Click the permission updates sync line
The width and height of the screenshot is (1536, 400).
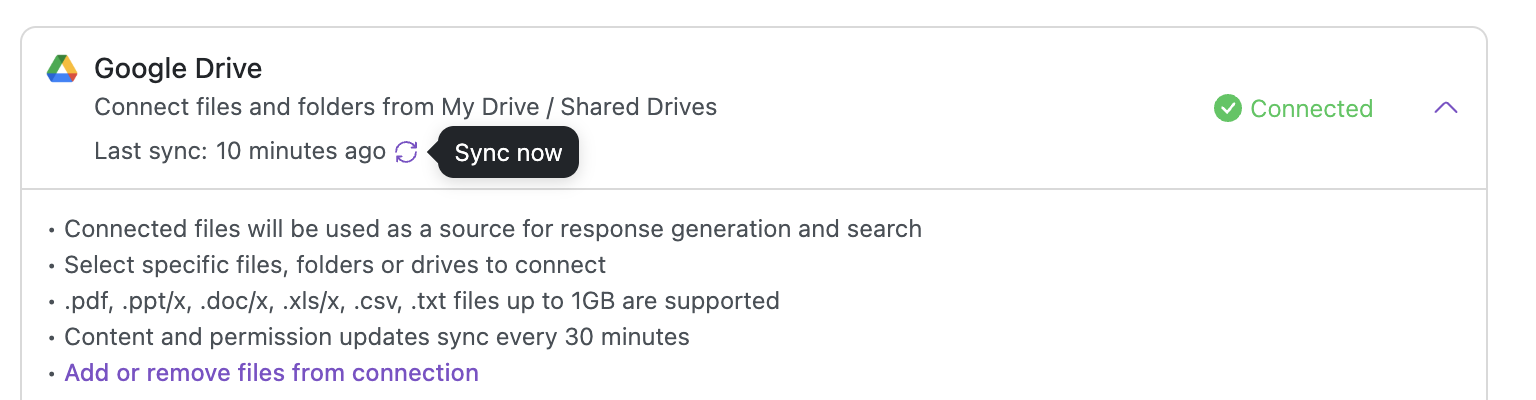pos(376,337)
